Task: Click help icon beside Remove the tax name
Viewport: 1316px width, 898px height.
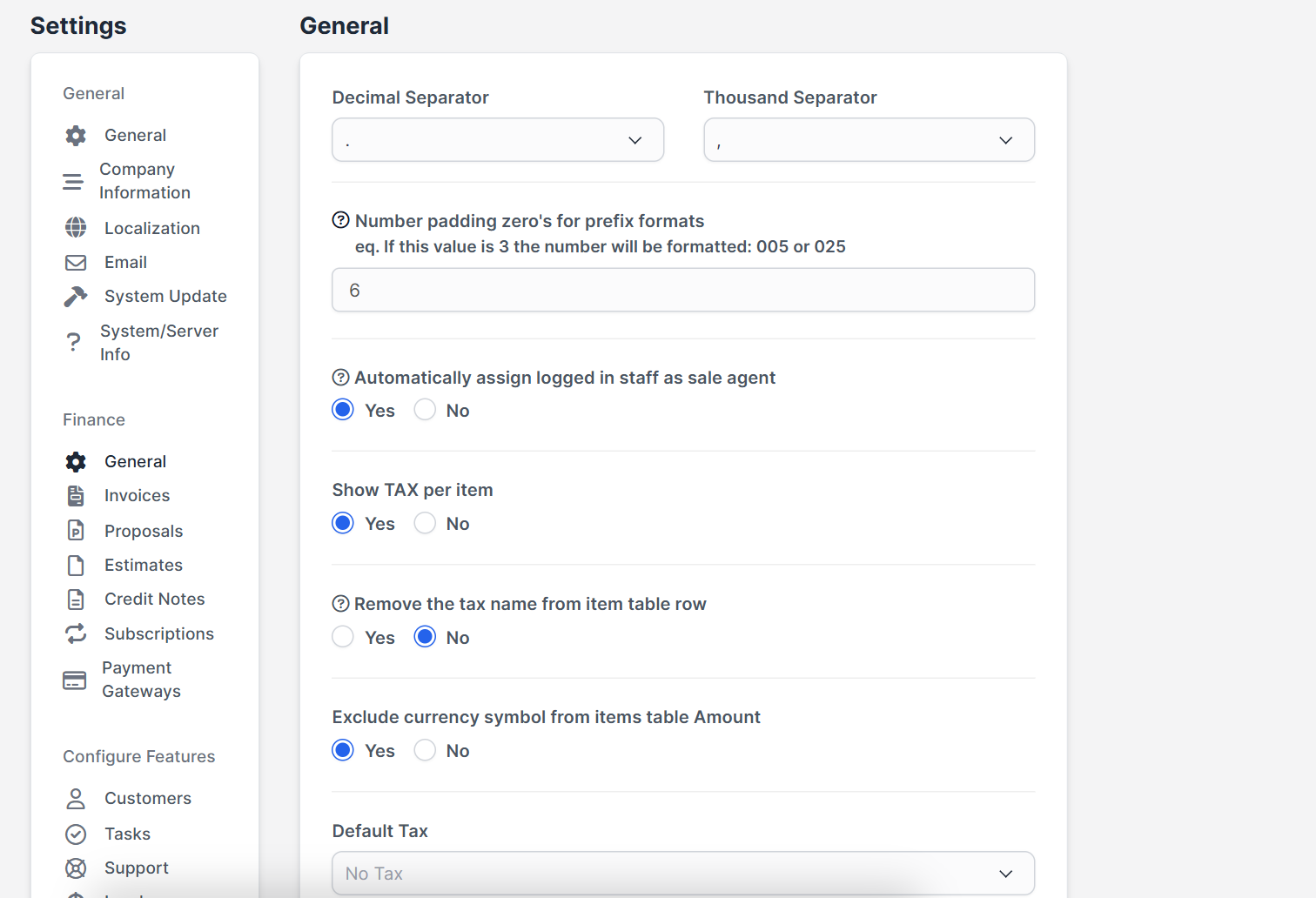Action: coord(341,604)
